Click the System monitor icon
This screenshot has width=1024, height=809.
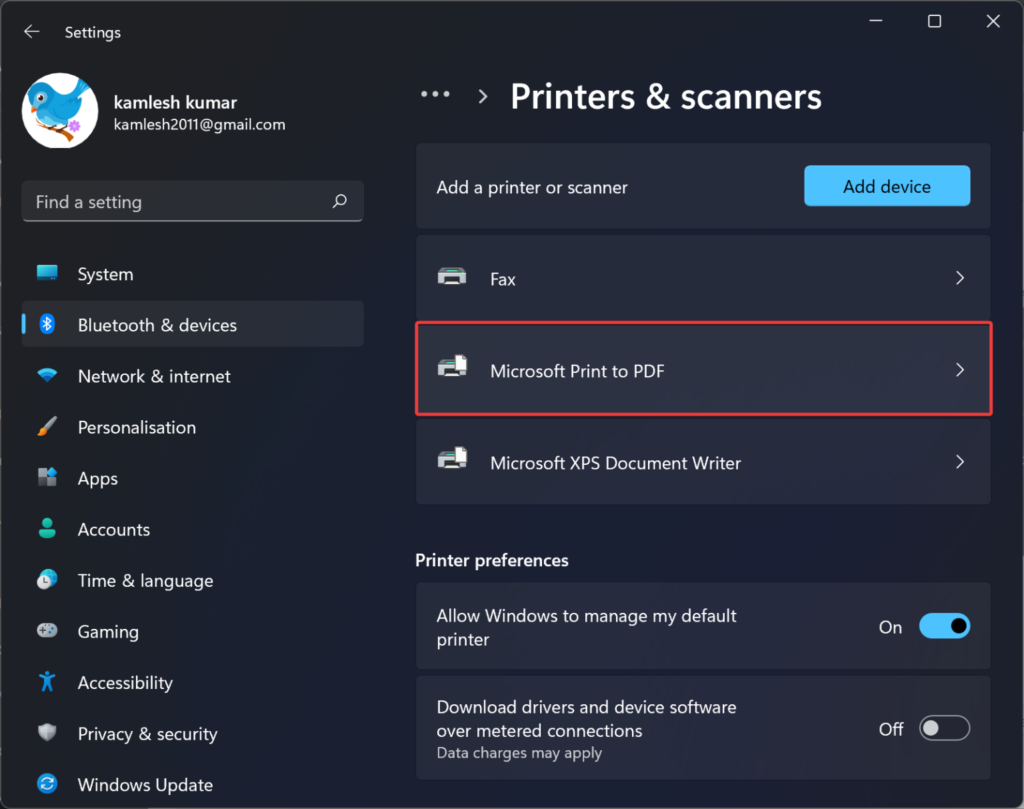(x=47, y=273)
